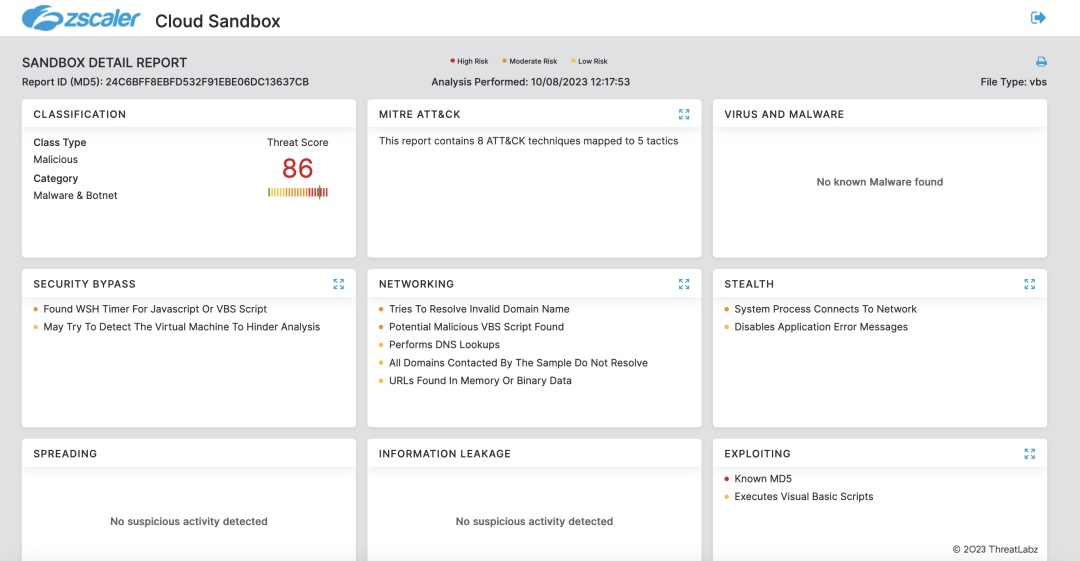Viewport: 1080px width, 561px height.
Task: Click the logout icon in header
Action: (x=1038, y=18)
